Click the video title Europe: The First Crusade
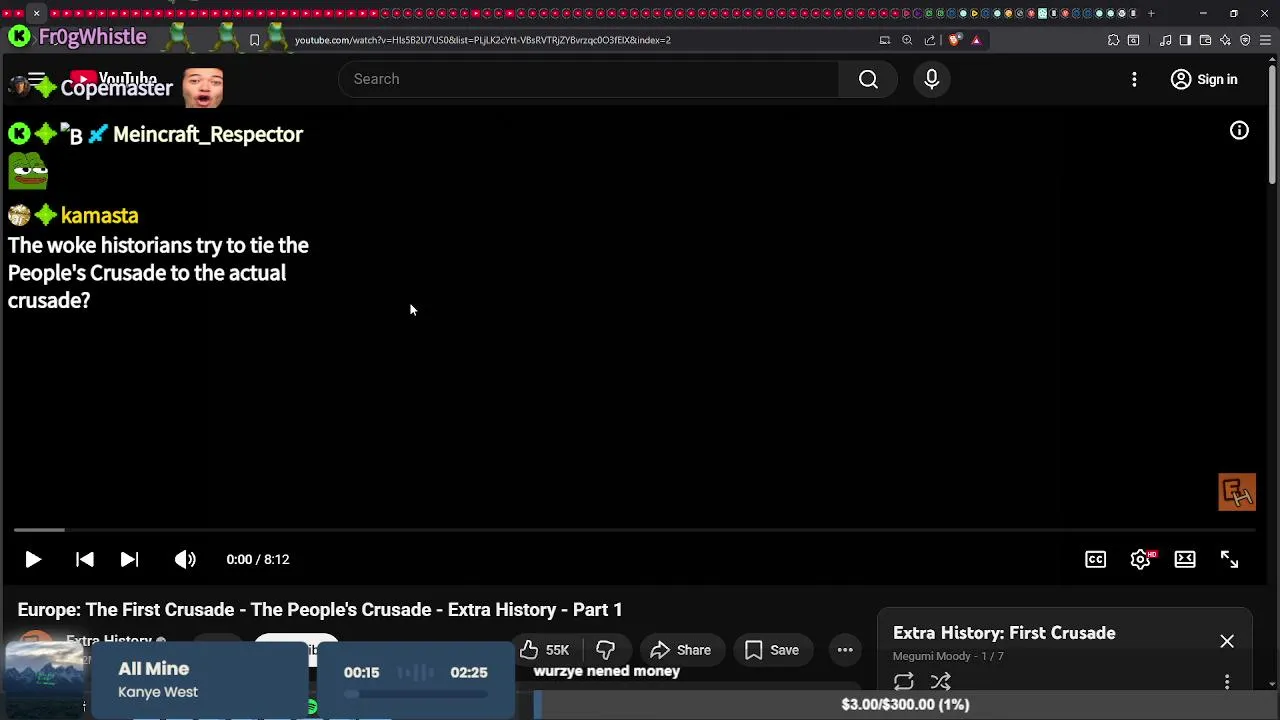Image resolution: width=1280 pixels, height=720 pixels. pyautogui.click(x=320, y=609)
